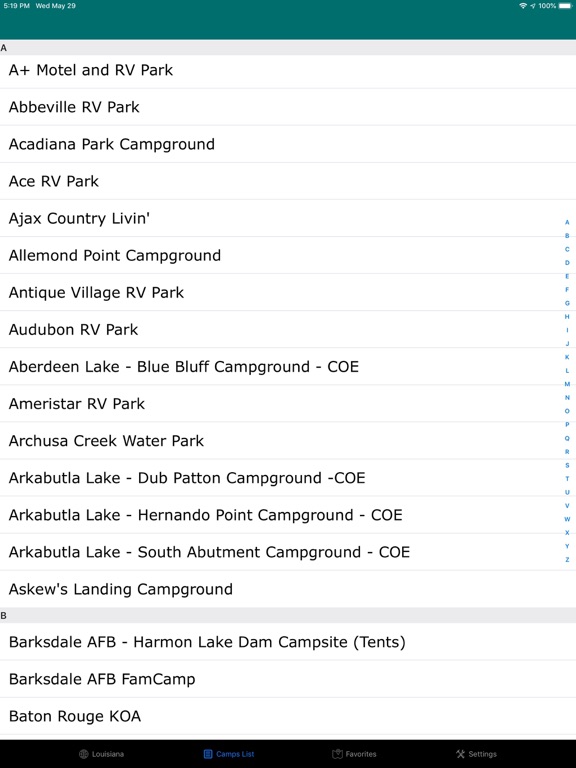576x768 pixels.
Task: Open Arkabutla Lake Hernando Point Campground
Action: [288, 515]
